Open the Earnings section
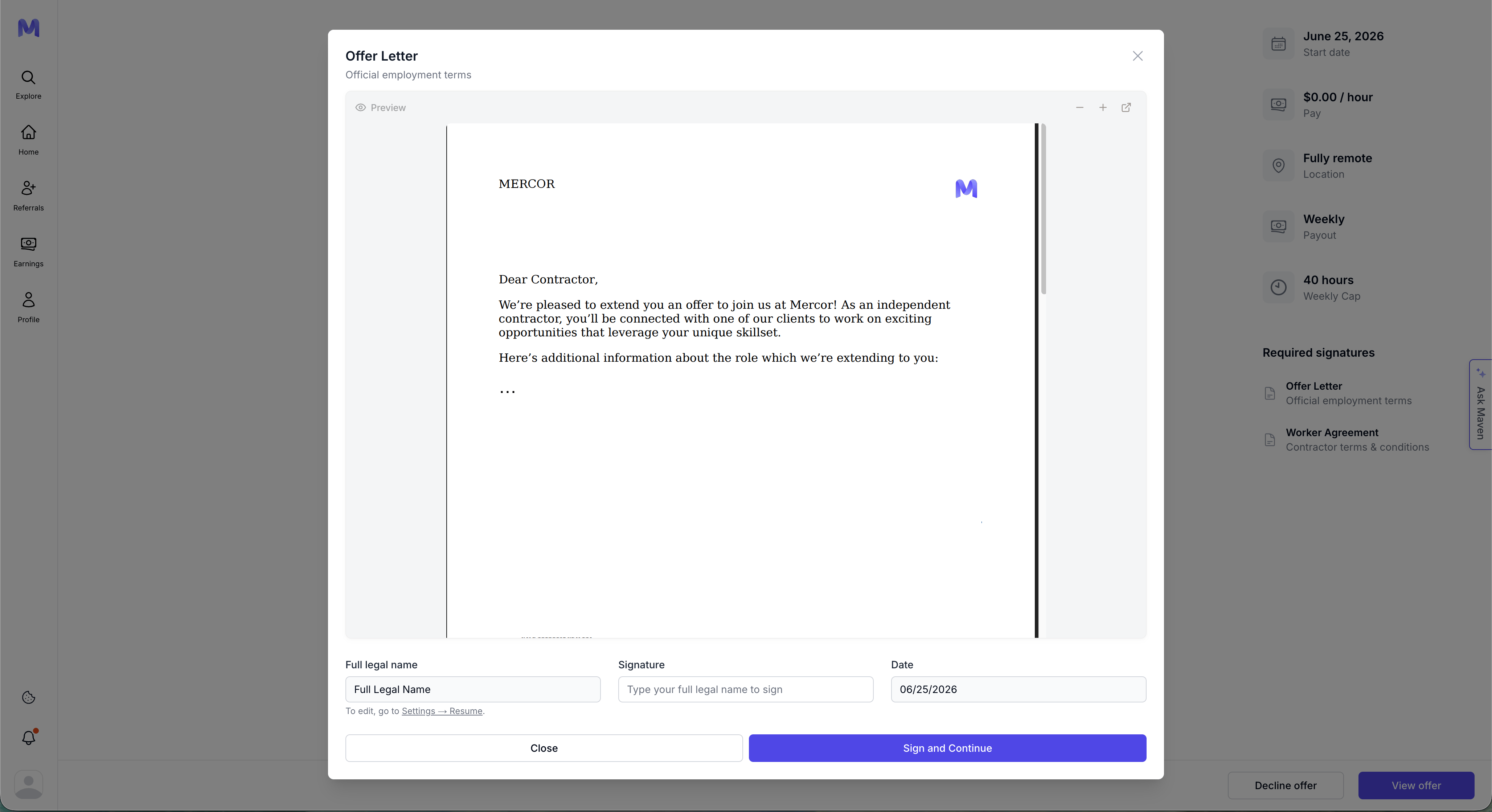The image size is (1492, 812). (x=28, y=253)
